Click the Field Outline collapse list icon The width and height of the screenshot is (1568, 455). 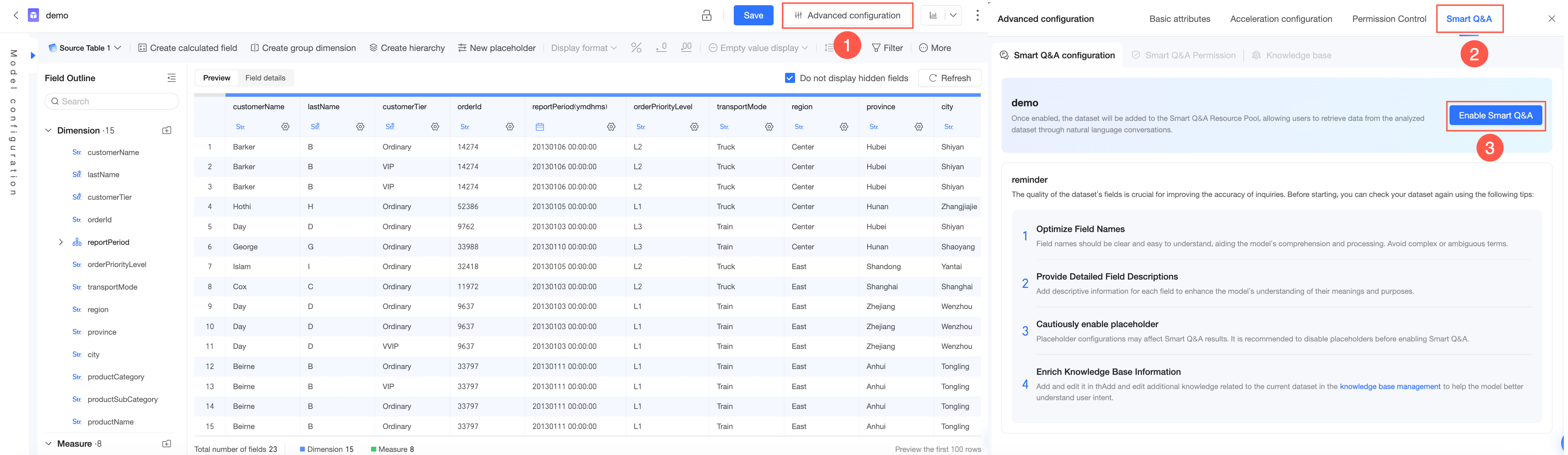171,78
